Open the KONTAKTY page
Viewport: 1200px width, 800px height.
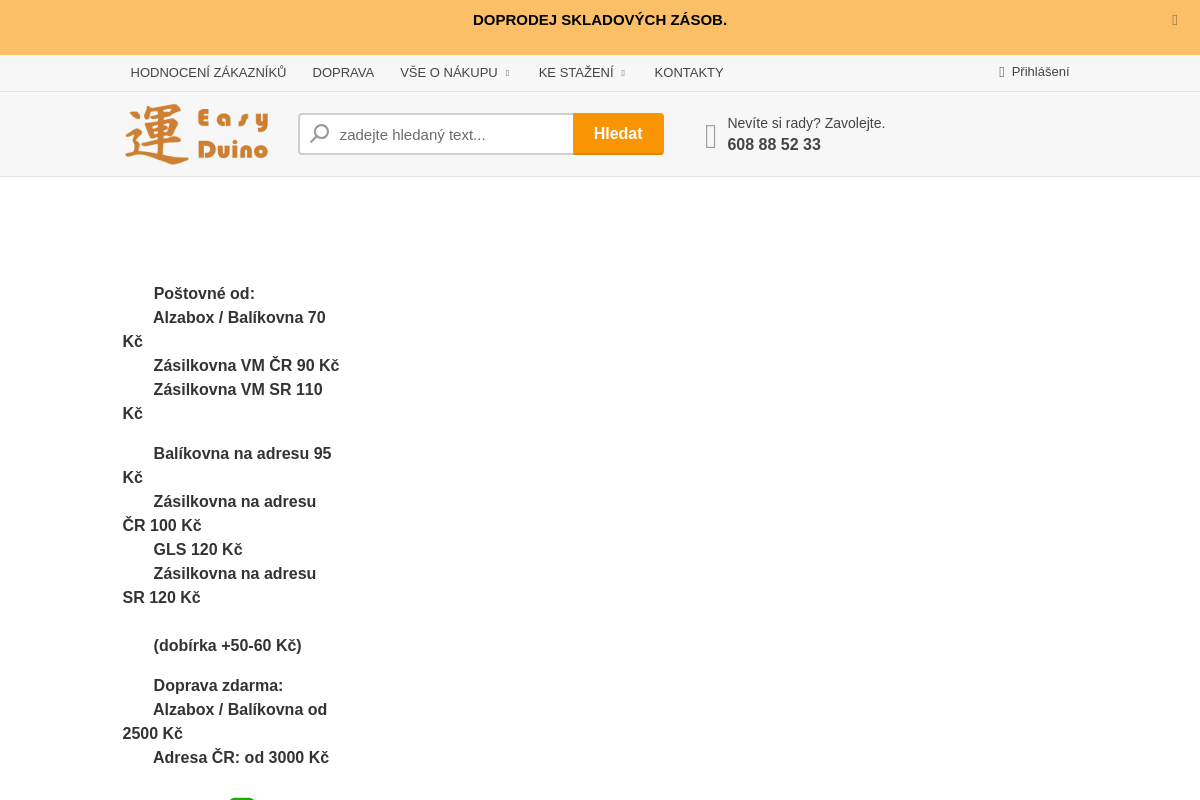click(688, 73)
